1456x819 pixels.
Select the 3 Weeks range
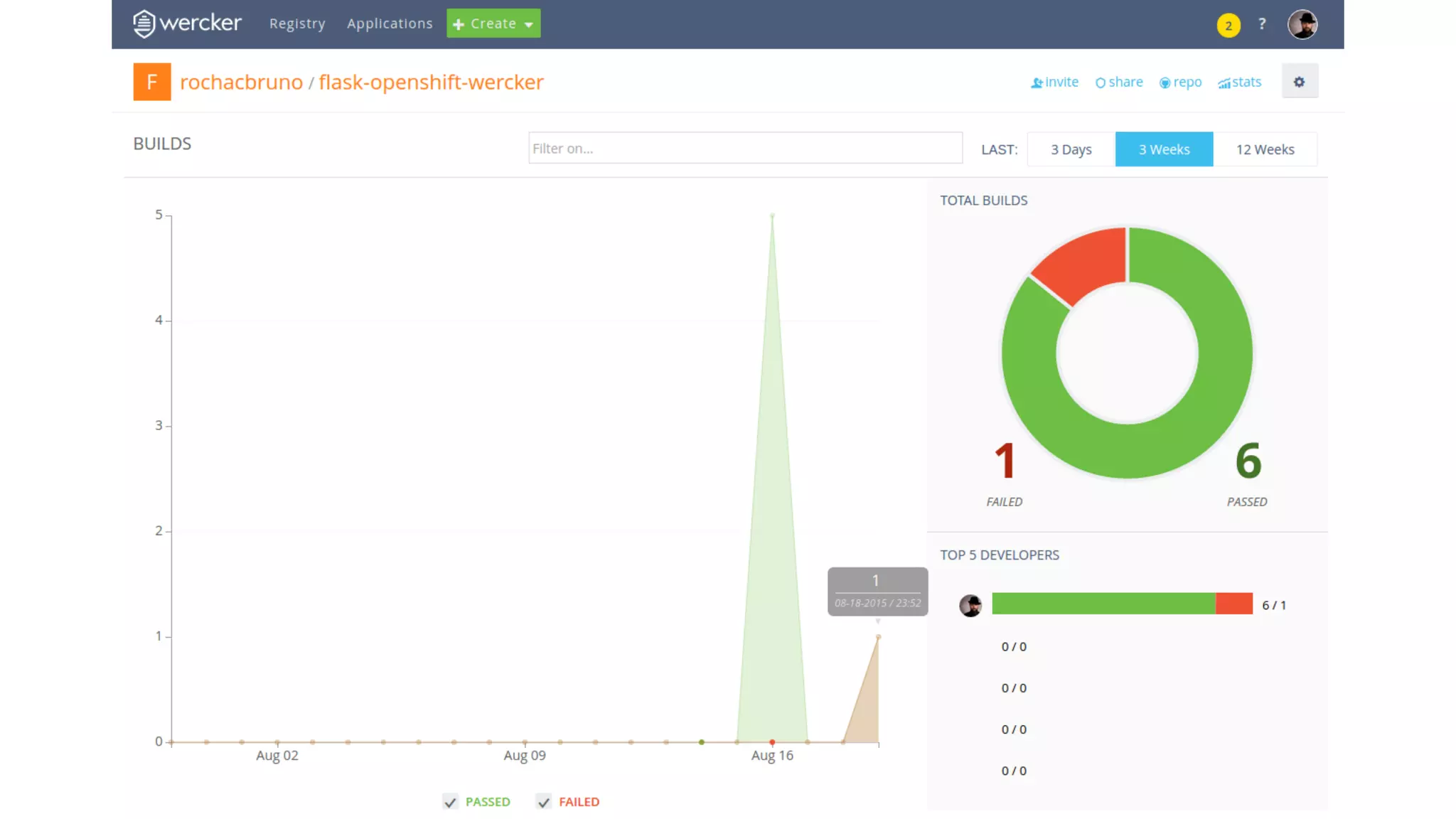coord(1164,149)
